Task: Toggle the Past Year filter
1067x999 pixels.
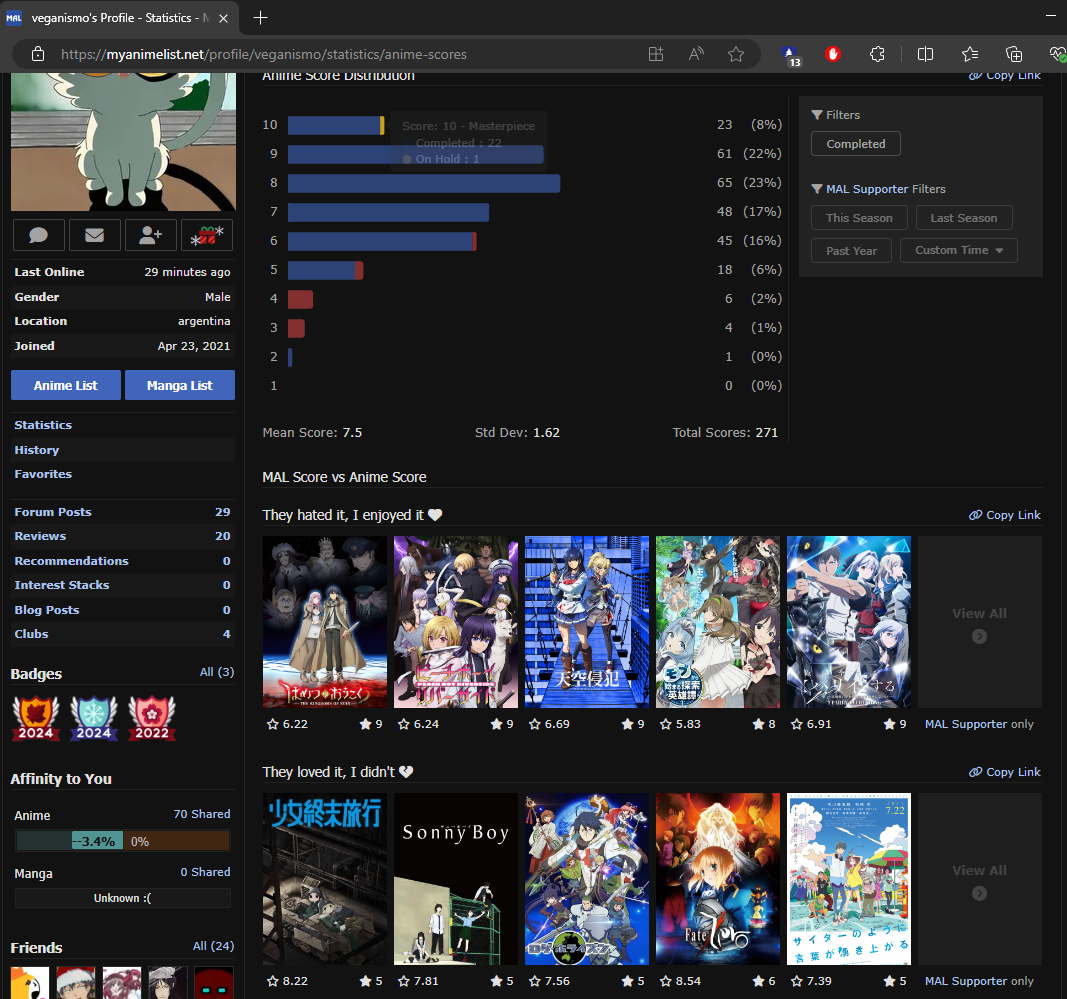Action: (851, 250)
